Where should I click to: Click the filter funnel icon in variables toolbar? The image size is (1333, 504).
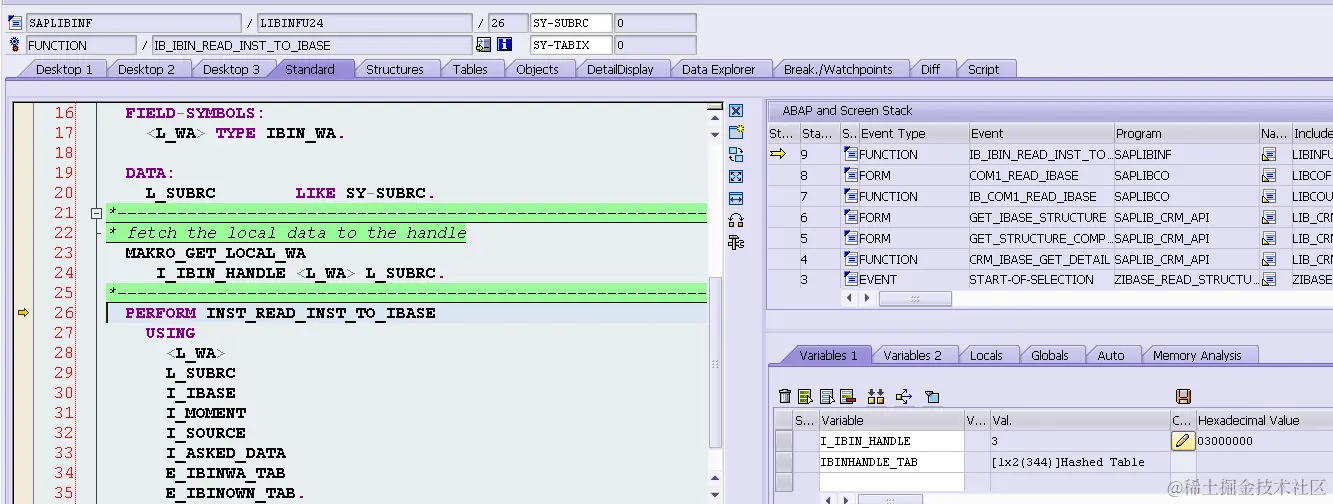coord(932,397)
